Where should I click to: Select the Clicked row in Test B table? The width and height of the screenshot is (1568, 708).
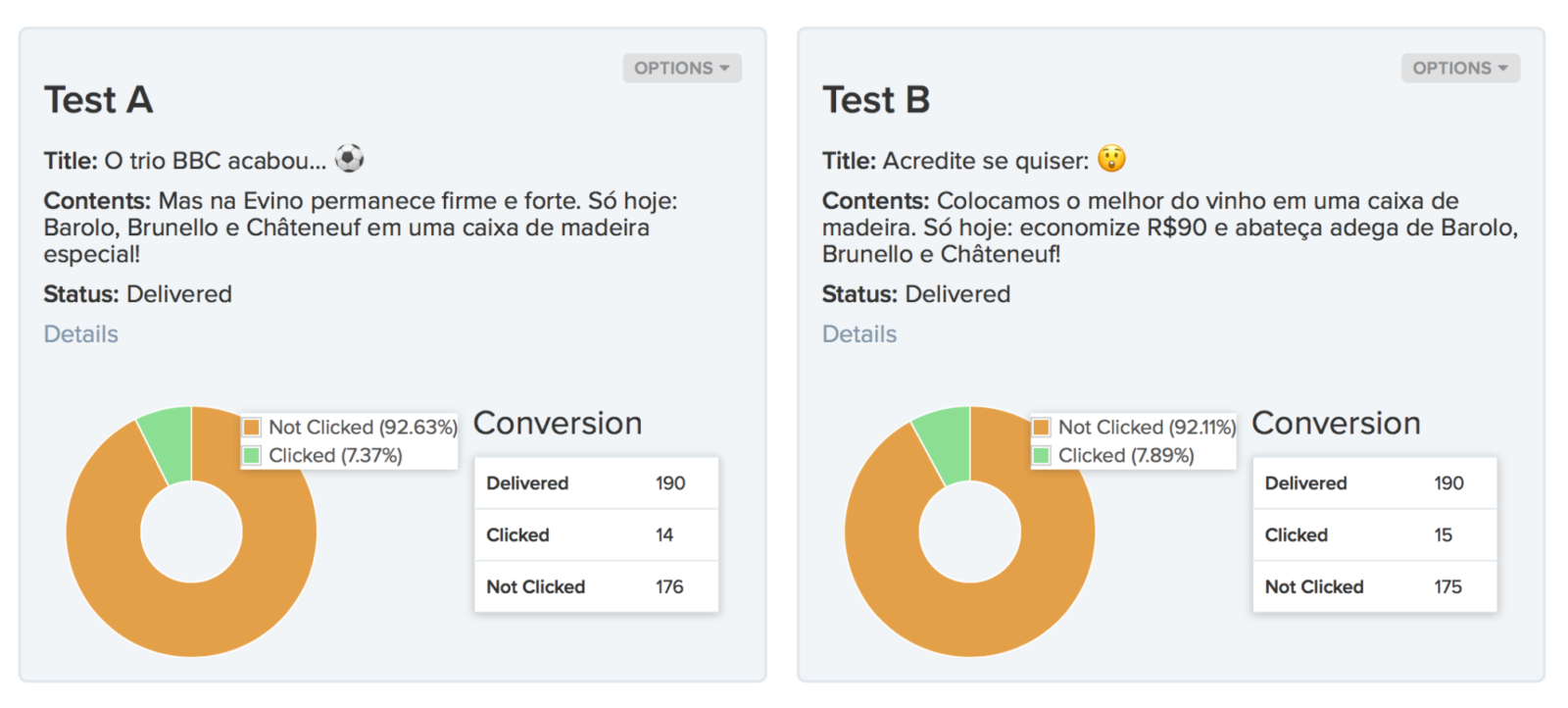1374,535
